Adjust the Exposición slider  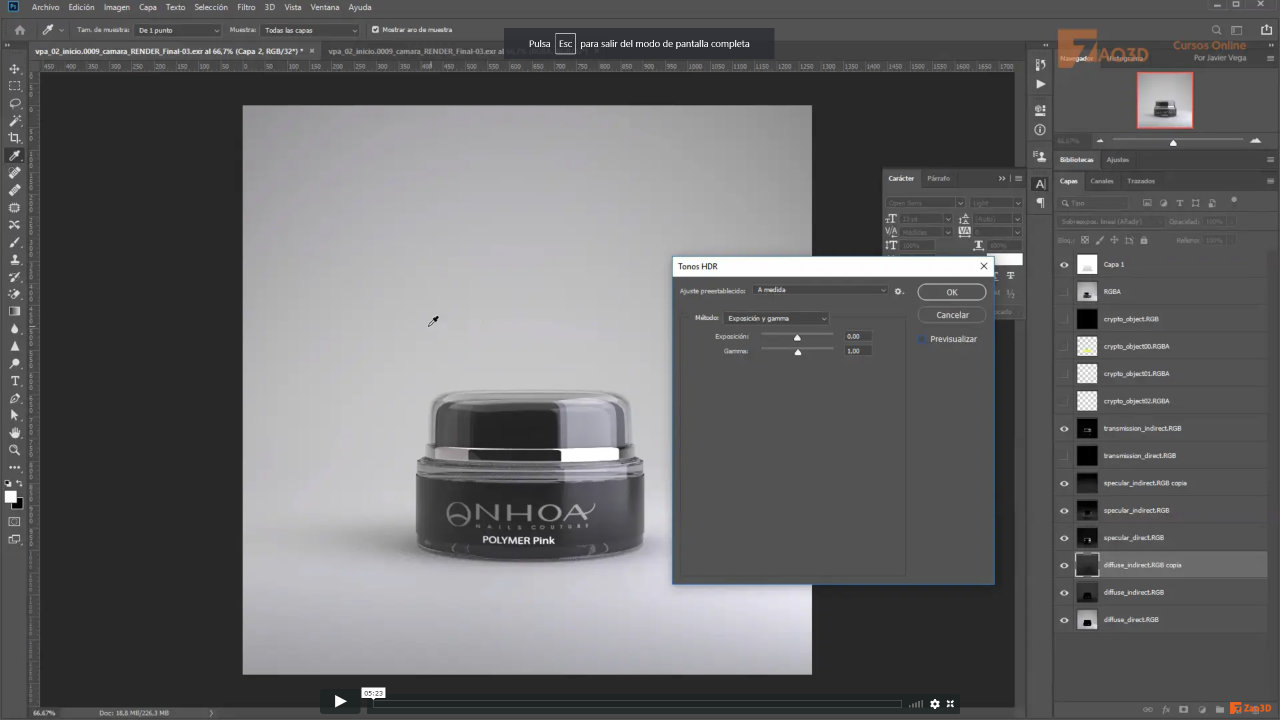click(797, 337)
